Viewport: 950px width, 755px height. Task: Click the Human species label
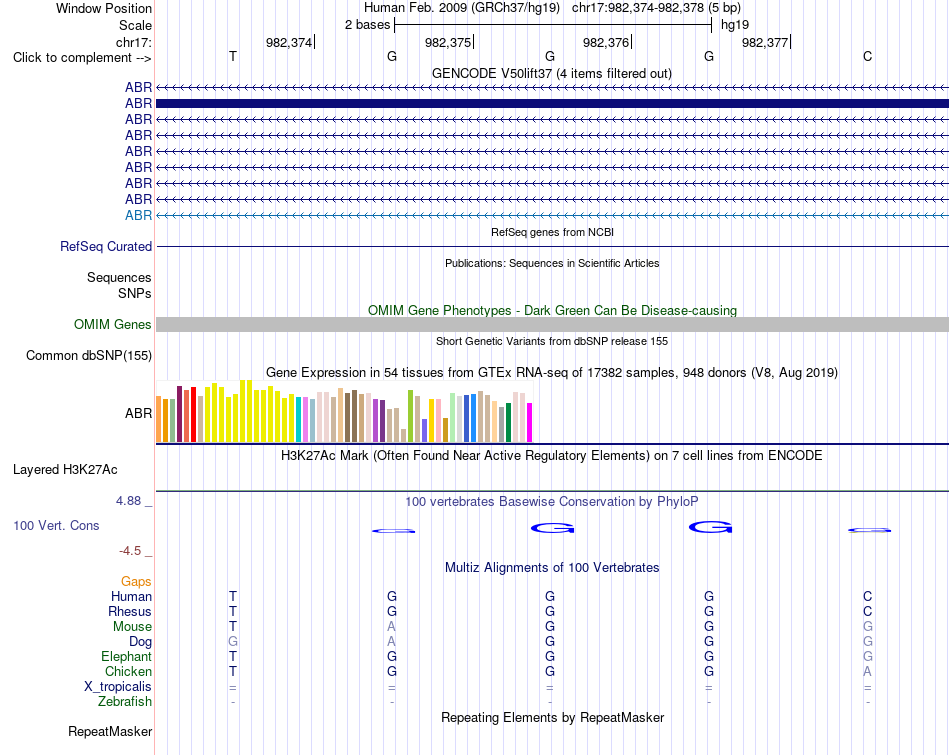[131, 596]
